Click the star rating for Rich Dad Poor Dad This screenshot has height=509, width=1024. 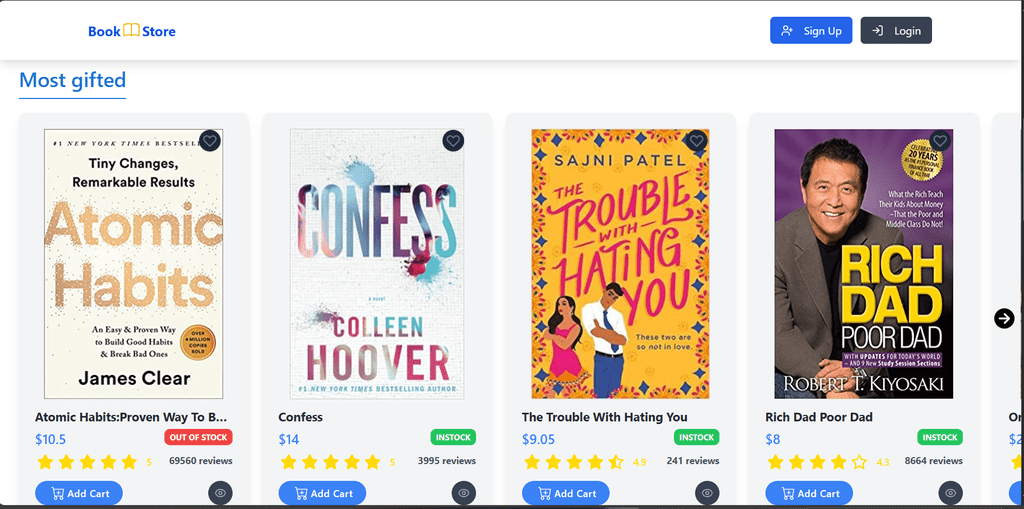point(817,462)
